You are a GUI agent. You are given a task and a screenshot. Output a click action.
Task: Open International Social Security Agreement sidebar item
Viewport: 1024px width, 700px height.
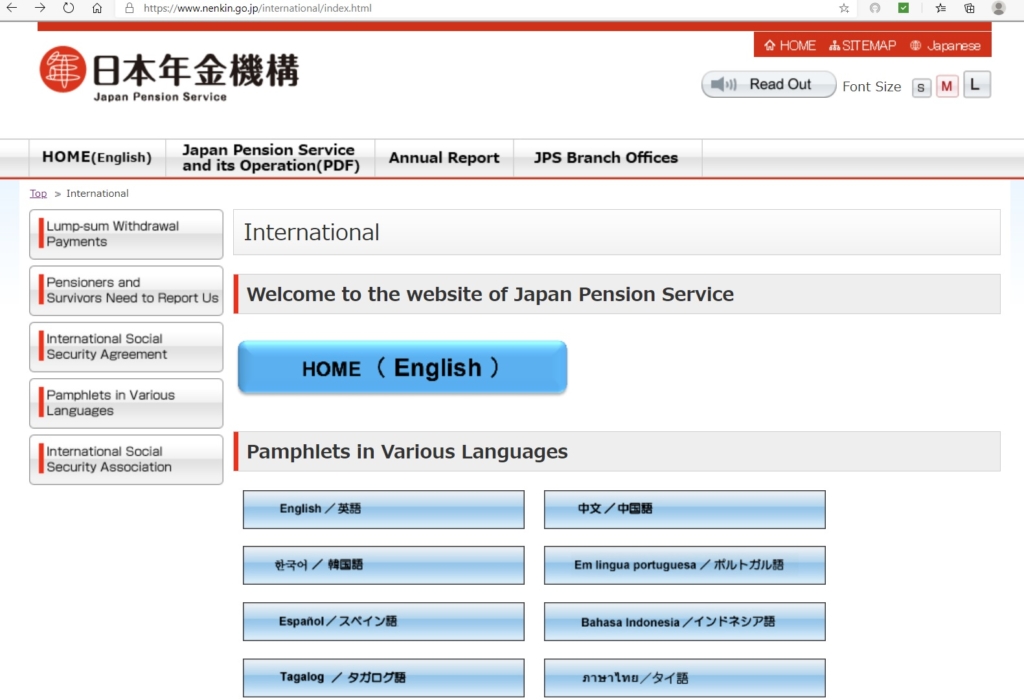coord(126,347)
